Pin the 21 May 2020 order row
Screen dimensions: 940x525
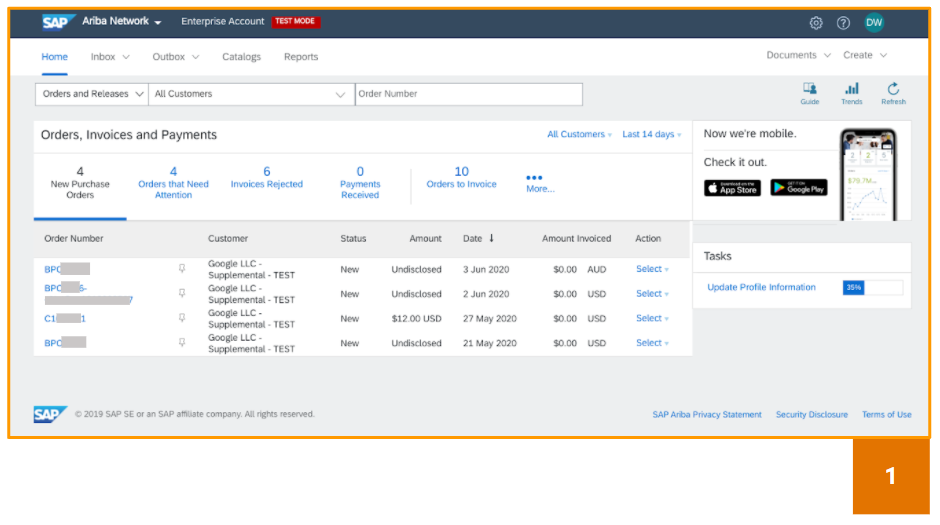click(182, 342)
